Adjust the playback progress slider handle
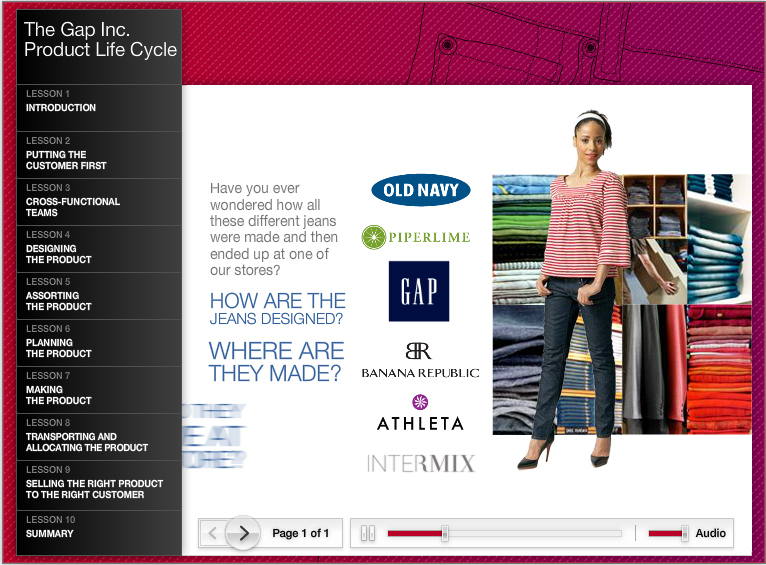The image size is (766, 565). 445,533
